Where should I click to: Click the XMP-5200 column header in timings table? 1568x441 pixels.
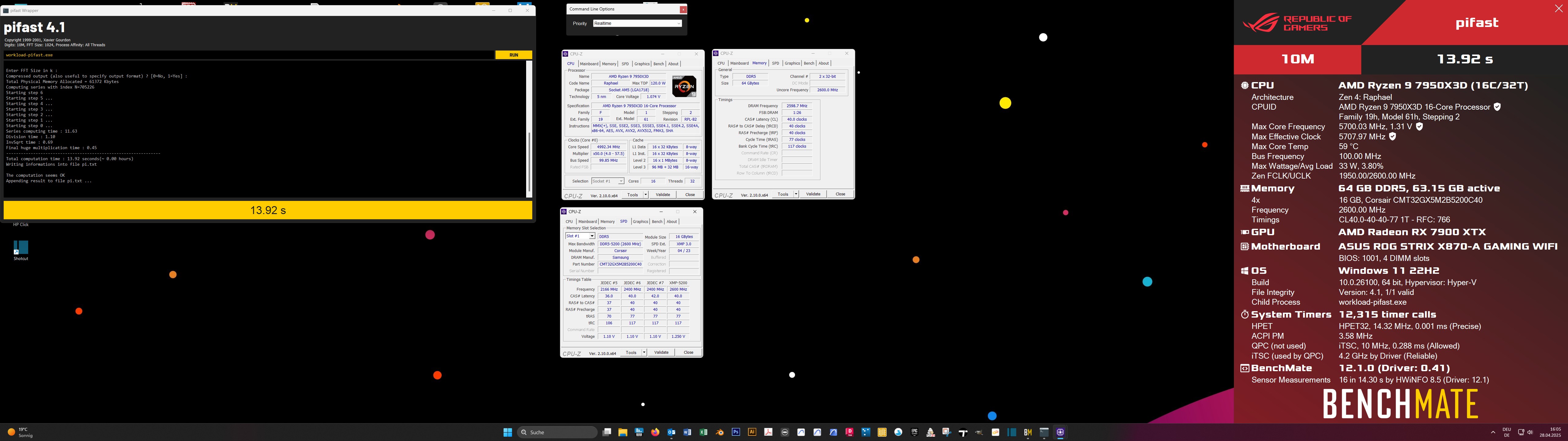click(x=678, y=283)
